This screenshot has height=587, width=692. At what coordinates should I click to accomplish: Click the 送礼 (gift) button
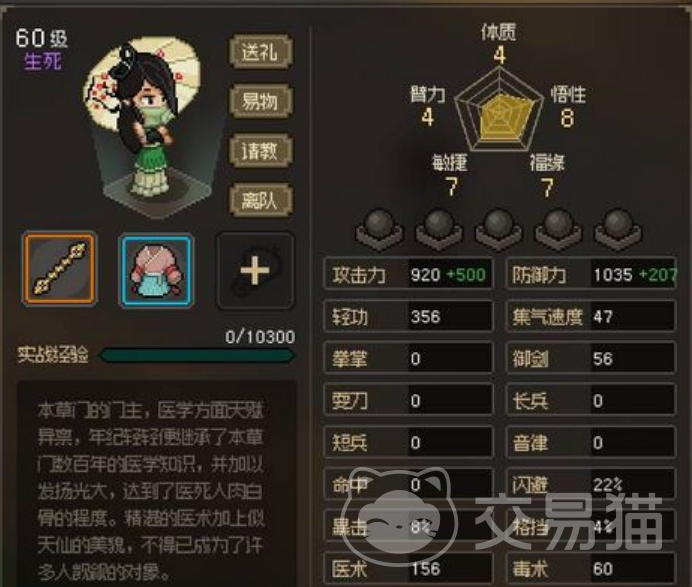[x=260, y=52]
